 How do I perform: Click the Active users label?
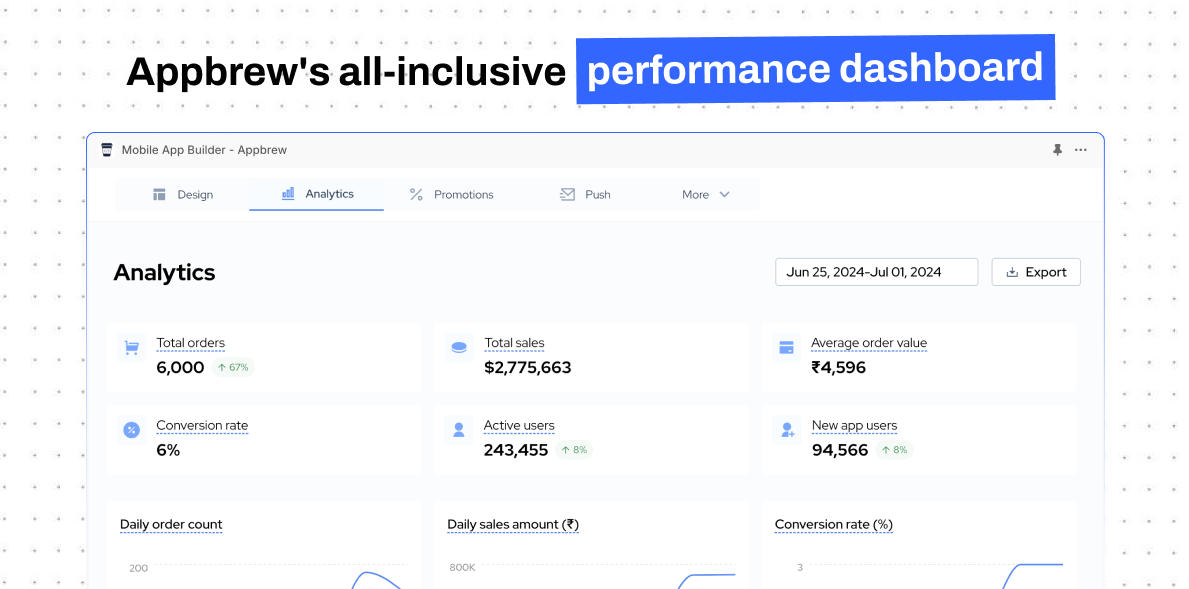pos(519,426)
